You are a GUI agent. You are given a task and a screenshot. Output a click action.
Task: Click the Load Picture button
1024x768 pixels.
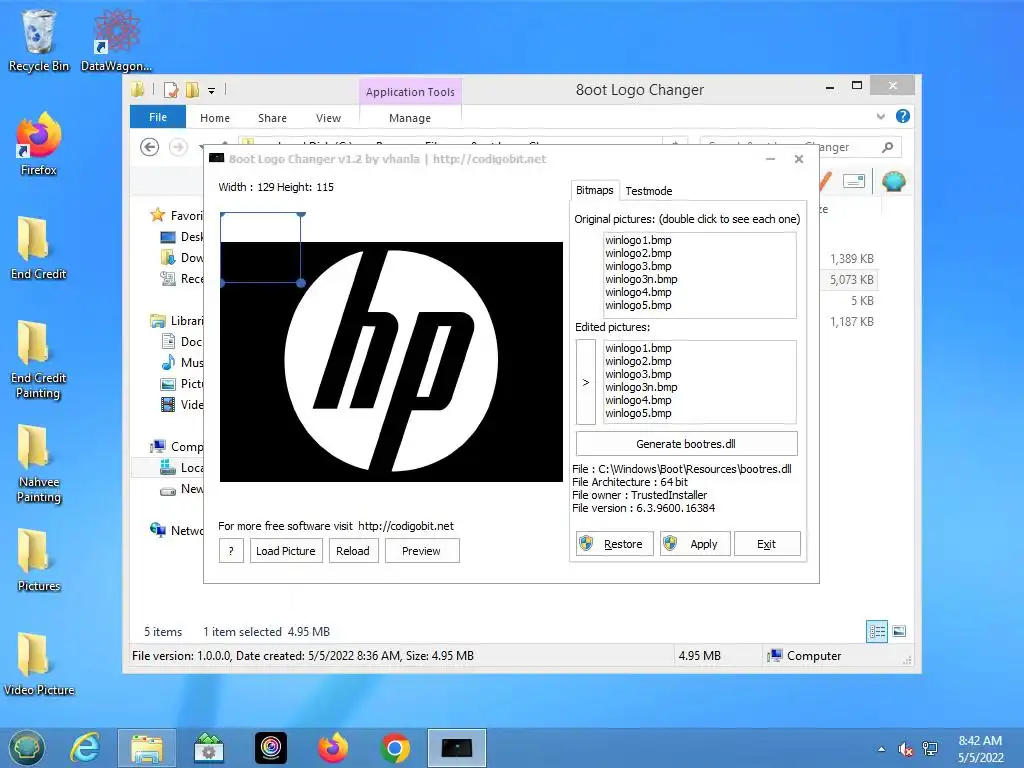[286, 551]
